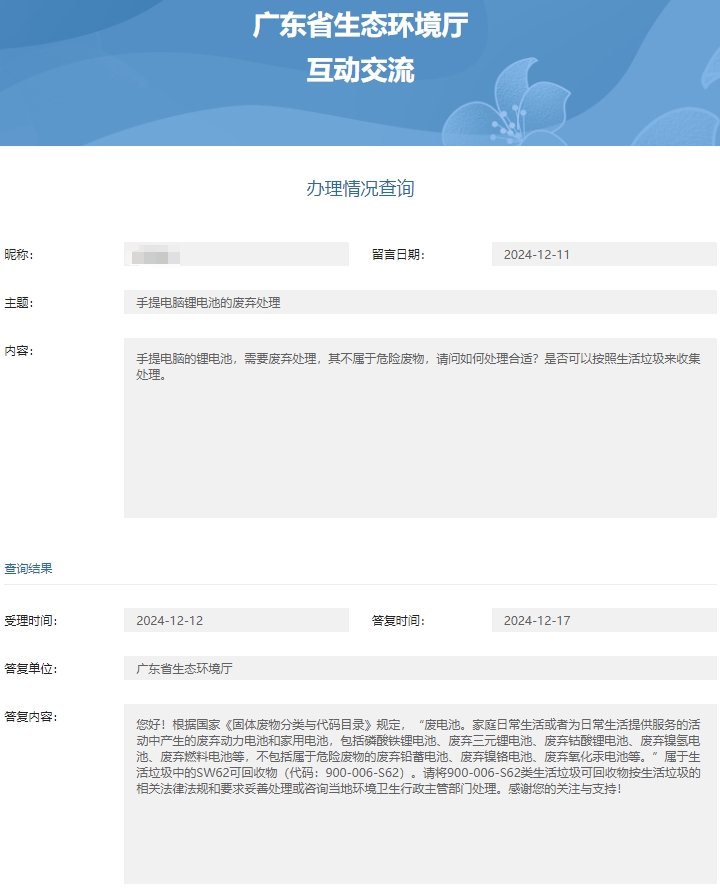This screenshot has width=720, height=889.
Task: Focus the 主题 field about 手提电脑锂电池
Action: click(x=420, y=303)
